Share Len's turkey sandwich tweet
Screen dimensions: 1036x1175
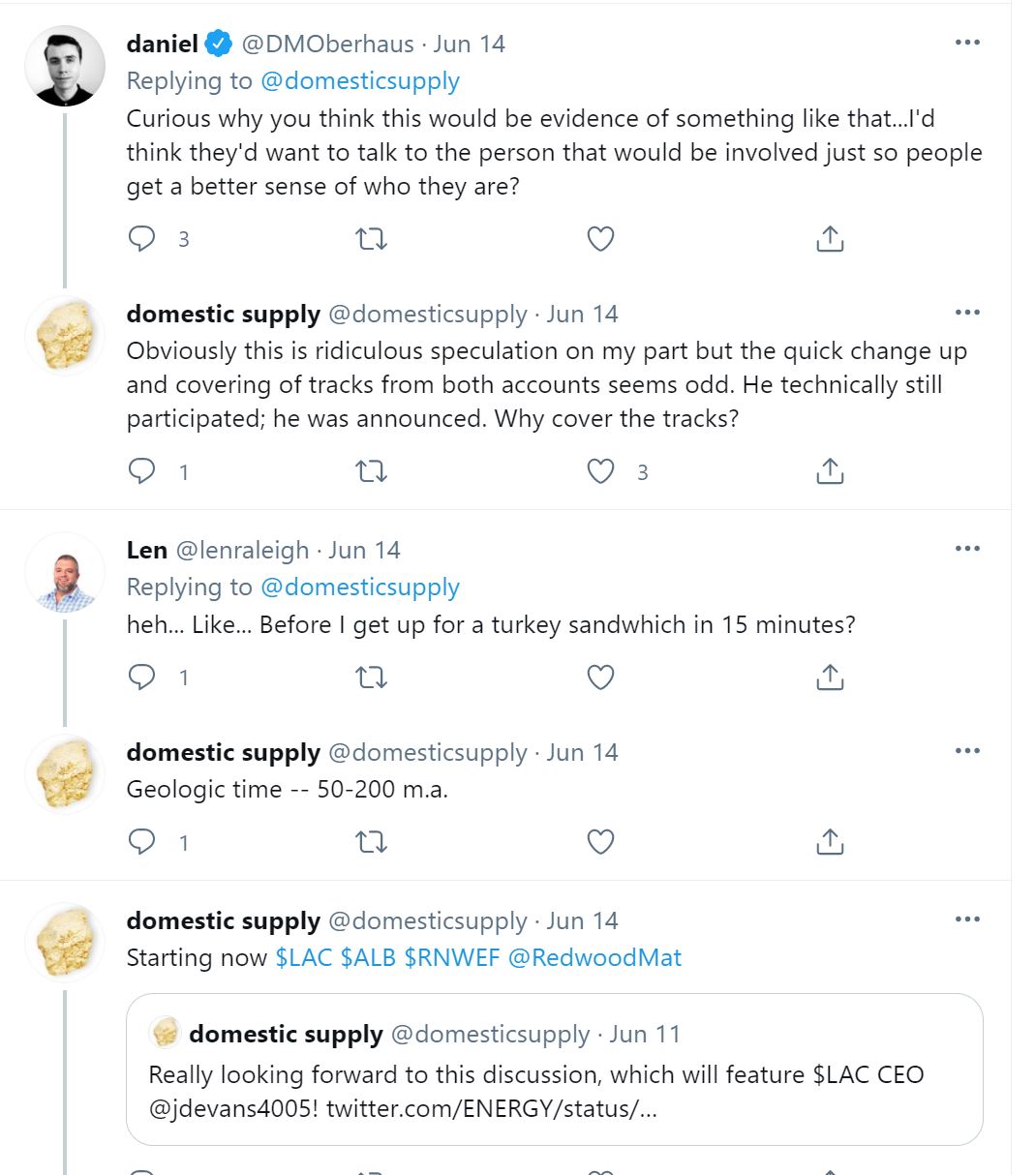click(830, 677)
